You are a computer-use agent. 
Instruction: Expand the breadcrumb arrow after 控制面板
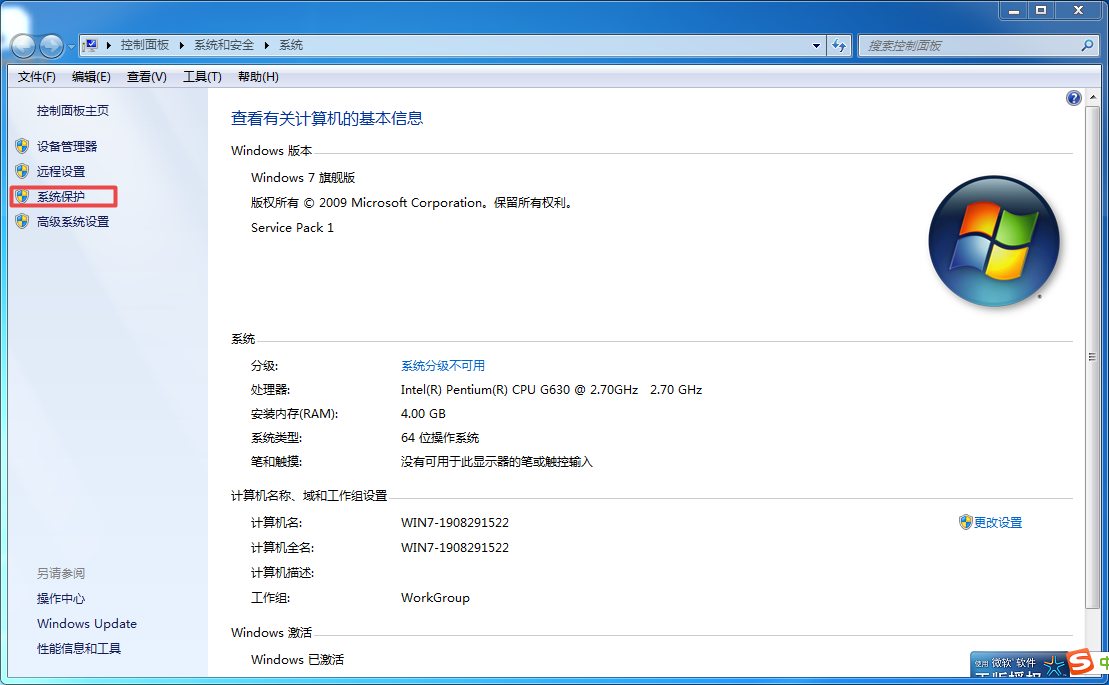tap(180, 45)
